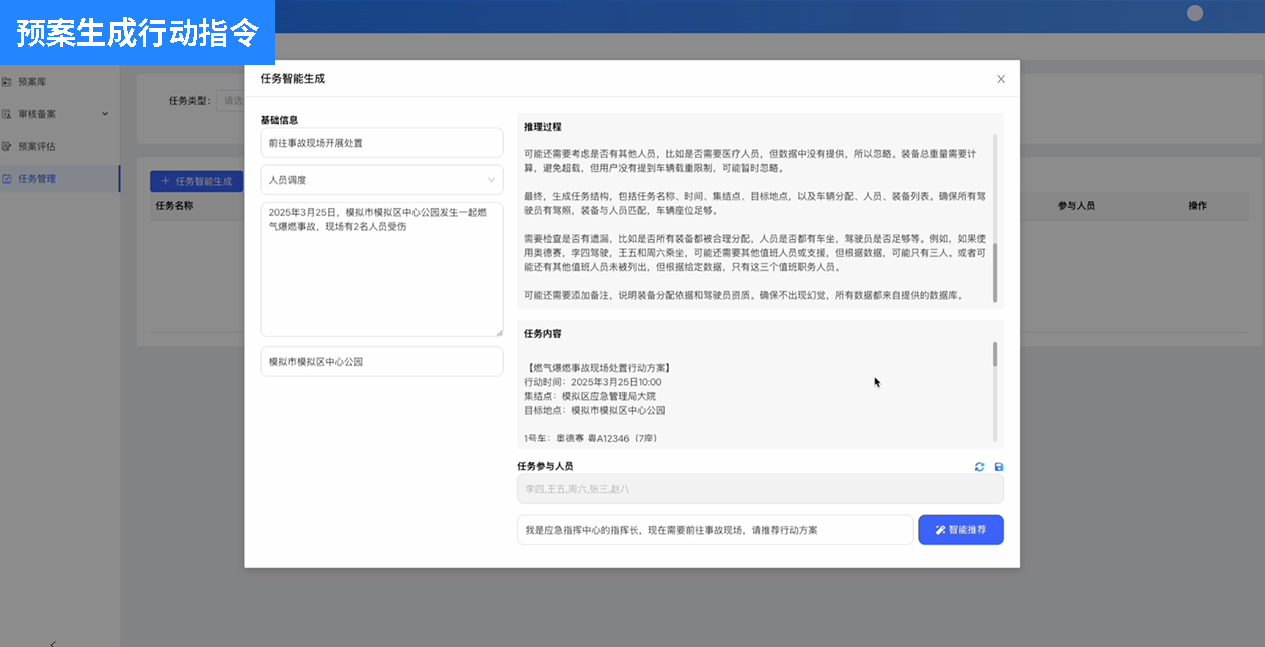Click the 审核备案 document icon

coord(6,114)
